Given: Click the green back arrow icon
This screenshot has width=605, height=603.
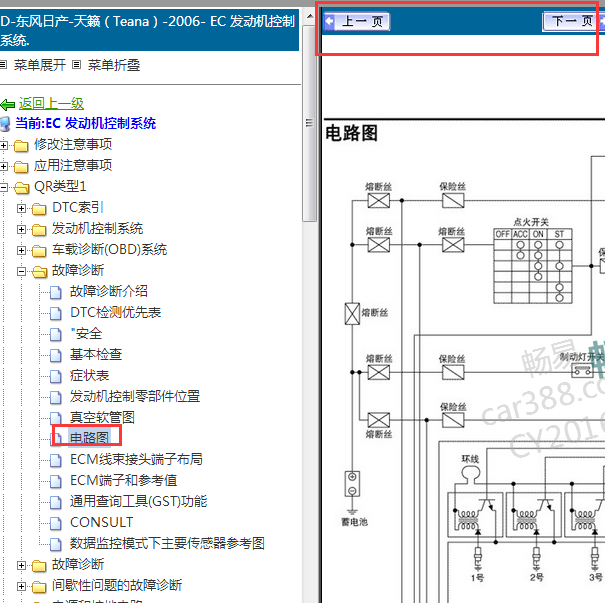Looking at the screenshot, I should pos(7,104).
